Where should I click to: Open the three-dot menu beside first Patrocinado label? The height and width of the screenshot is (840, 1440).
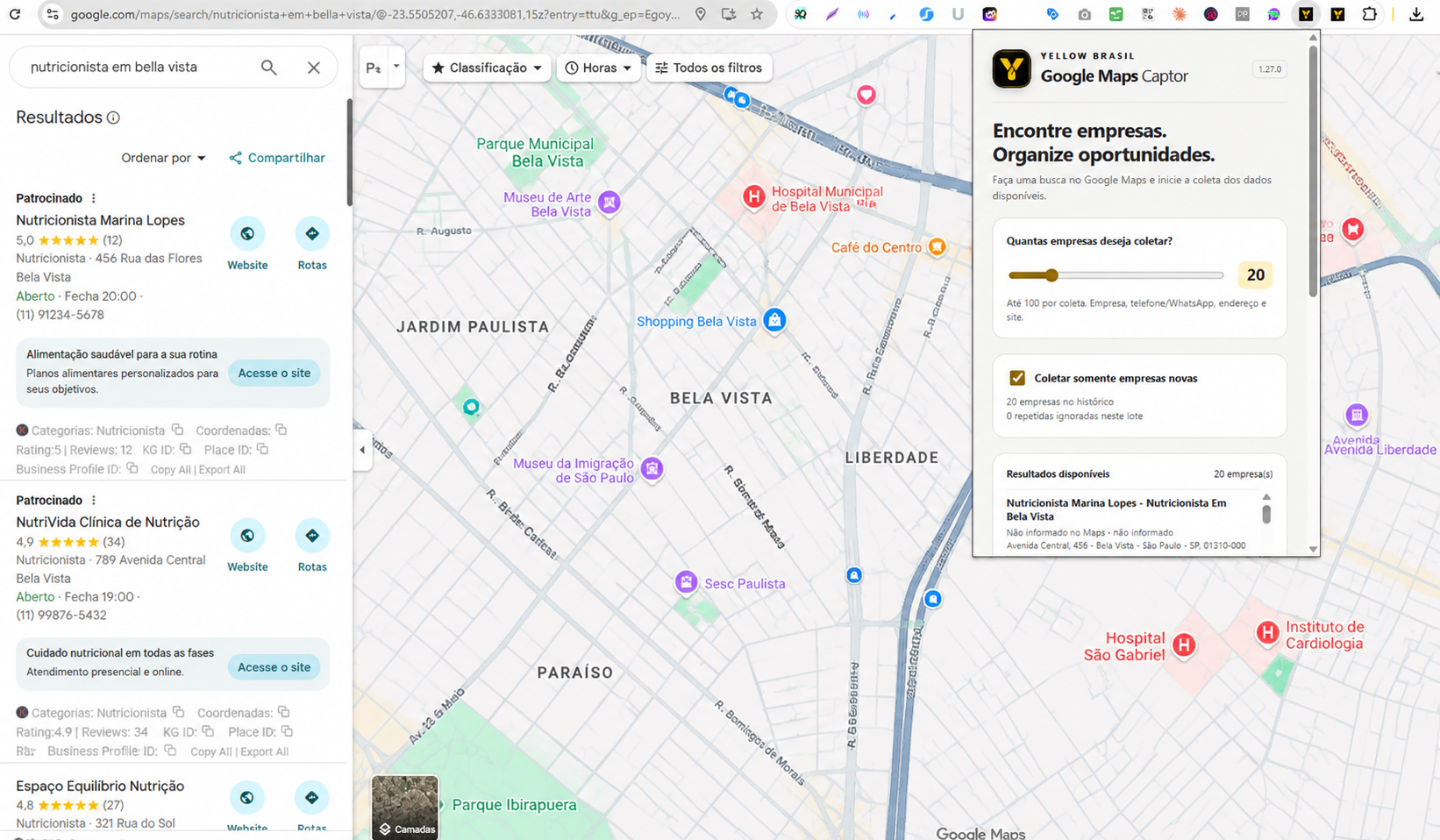(x=94, y=198)
